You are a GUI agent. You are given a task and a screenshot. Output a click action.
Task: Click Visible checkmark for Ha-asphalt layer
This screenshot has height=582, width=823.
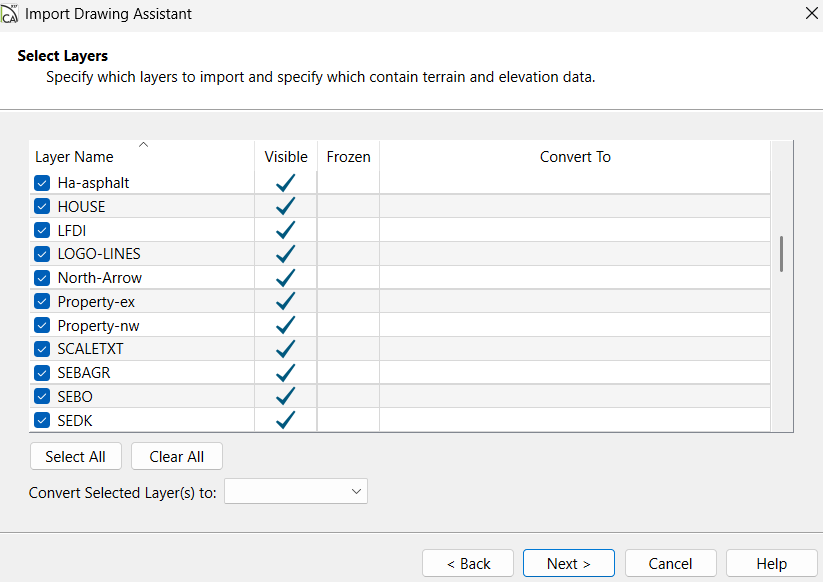pyautogui.click(x=286, y=183)
